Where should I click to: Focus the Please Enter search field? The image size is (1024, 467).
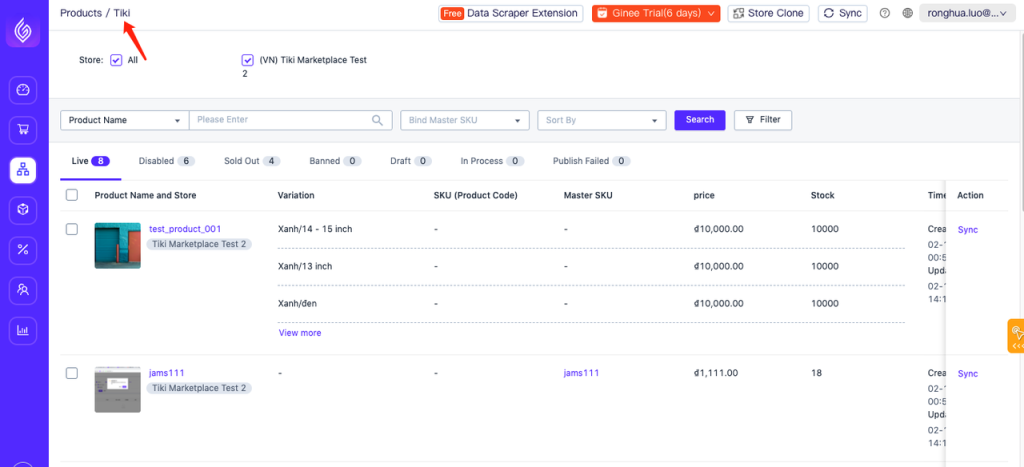click(x=281, y=120)
